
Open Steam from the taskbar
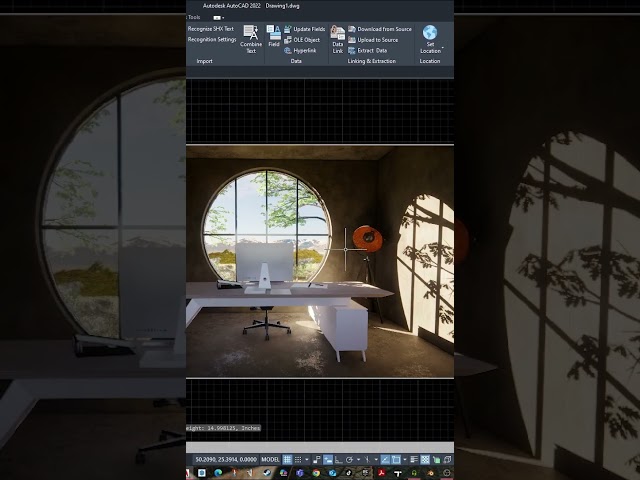[x=267, y=473]
